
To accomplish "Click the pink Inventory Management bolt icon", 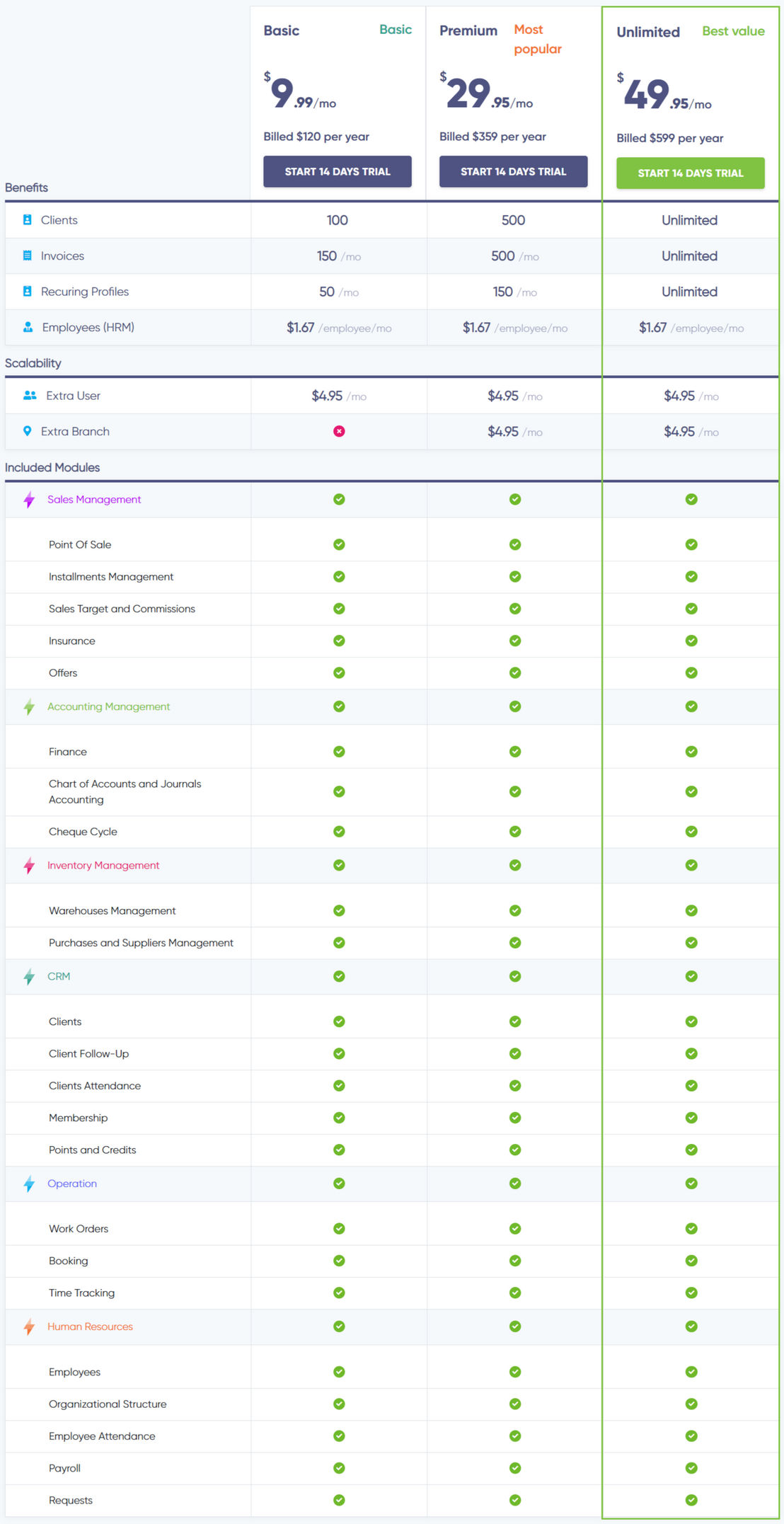I will coord(29,866).
